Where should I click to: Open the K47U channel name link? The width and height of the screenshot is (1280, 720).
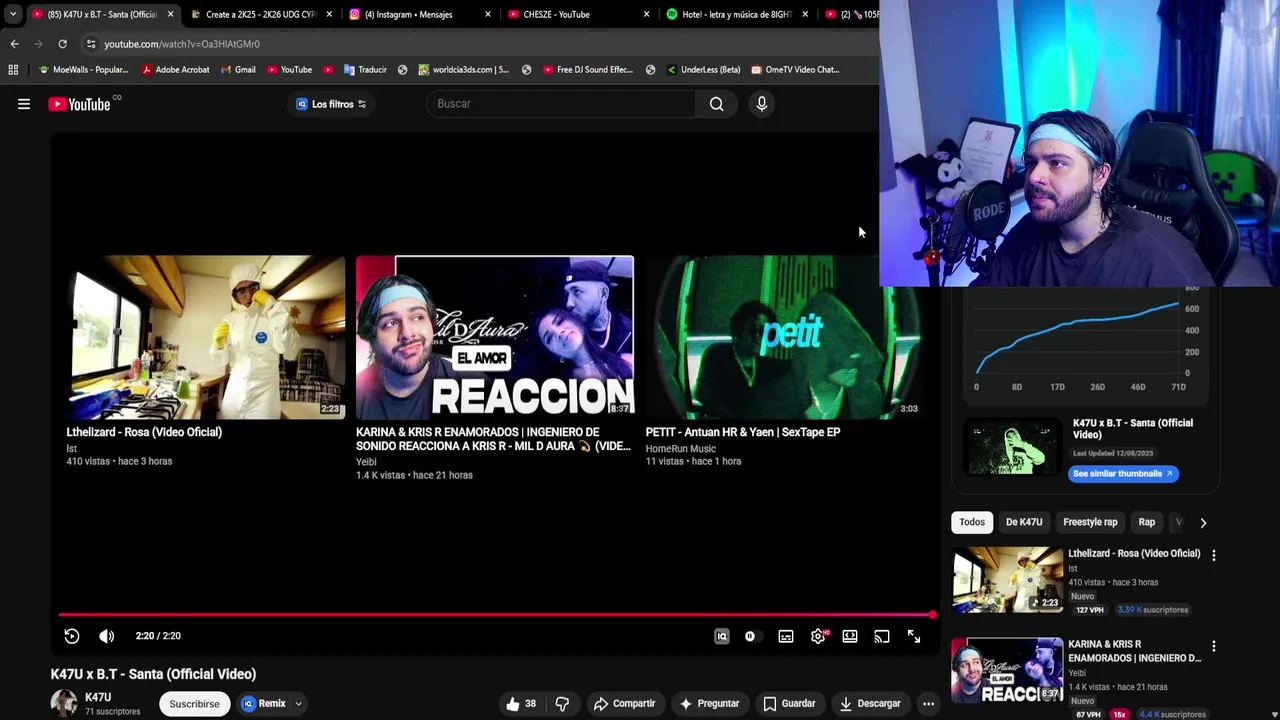pos(98,697)
